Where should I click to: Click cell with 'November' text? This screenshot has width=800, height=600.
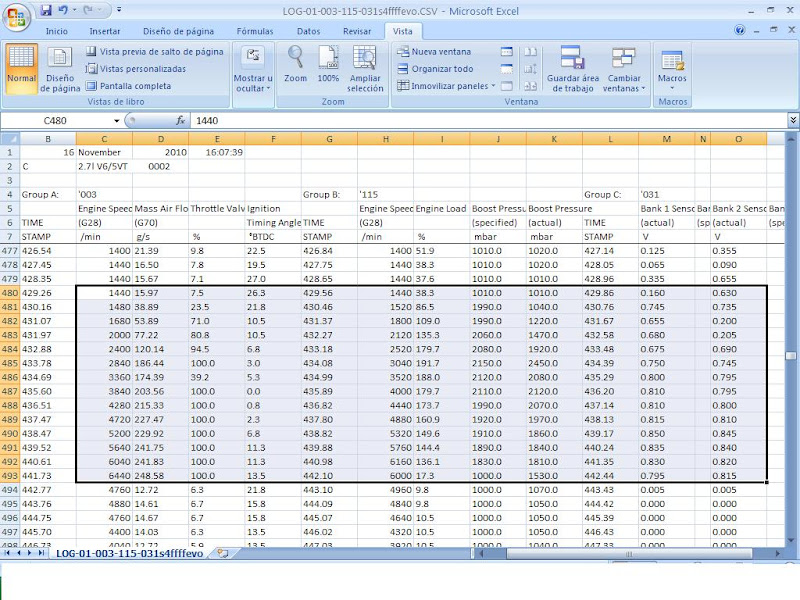[x=104, y=152]
